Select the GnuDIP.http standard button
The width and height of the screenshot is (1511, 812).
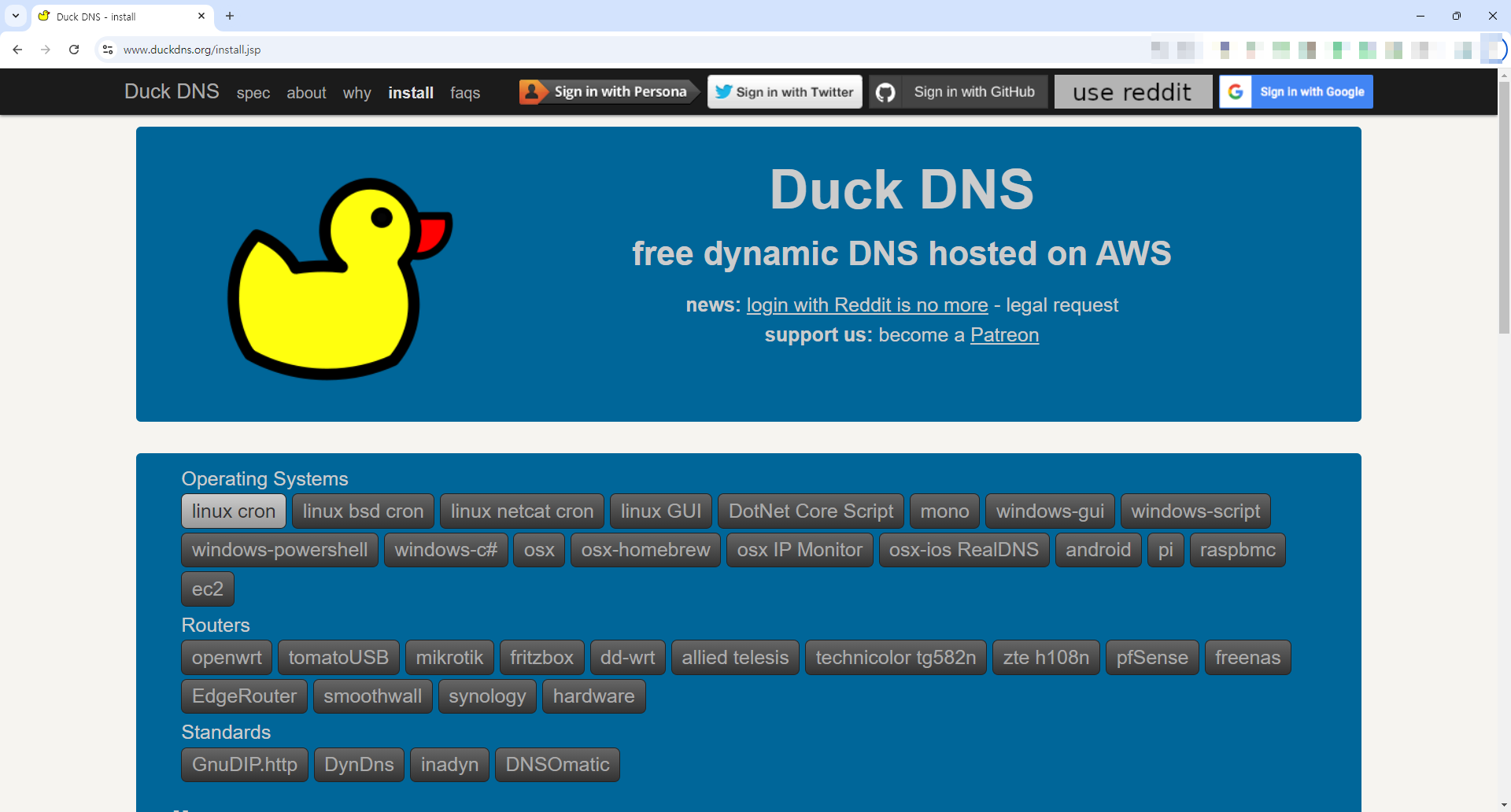pyautogui.click(x=245, y=765)
